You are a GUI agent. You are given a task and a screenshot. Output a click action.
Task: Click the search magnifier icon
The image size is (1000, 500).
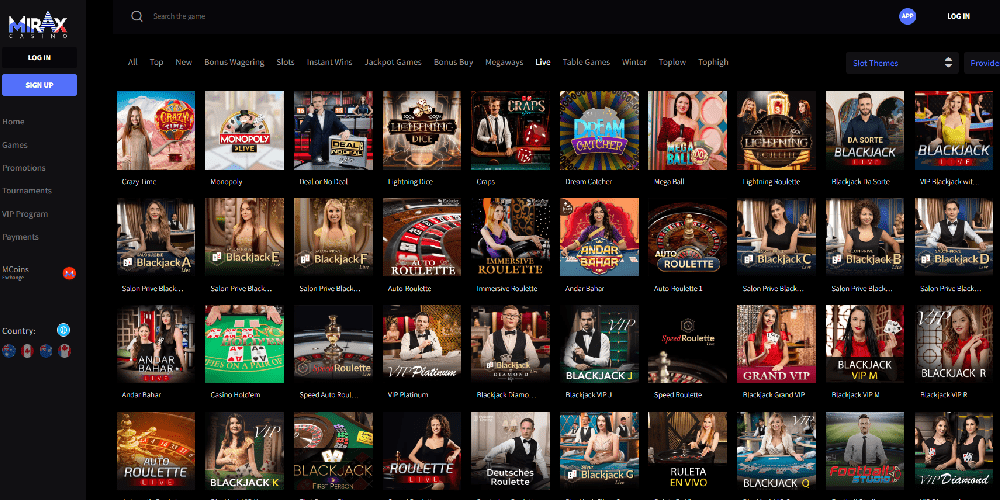pos(137,16)
